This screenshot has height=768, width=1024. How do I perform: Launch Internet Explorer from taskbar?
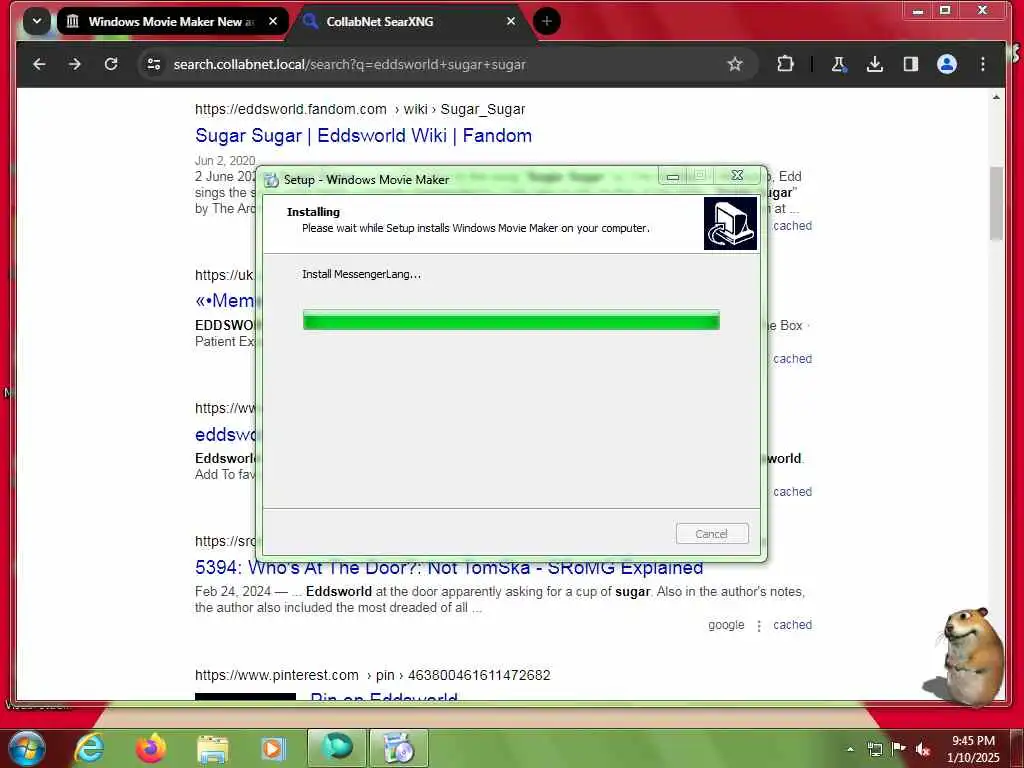[x=89, y=748]
